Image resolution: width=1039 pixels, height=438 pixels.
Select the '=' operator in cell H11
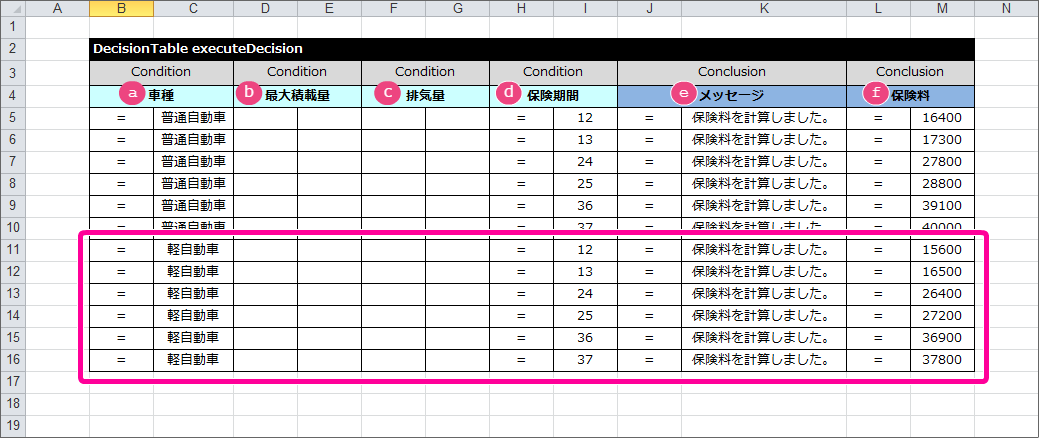[x=521, y=250]
